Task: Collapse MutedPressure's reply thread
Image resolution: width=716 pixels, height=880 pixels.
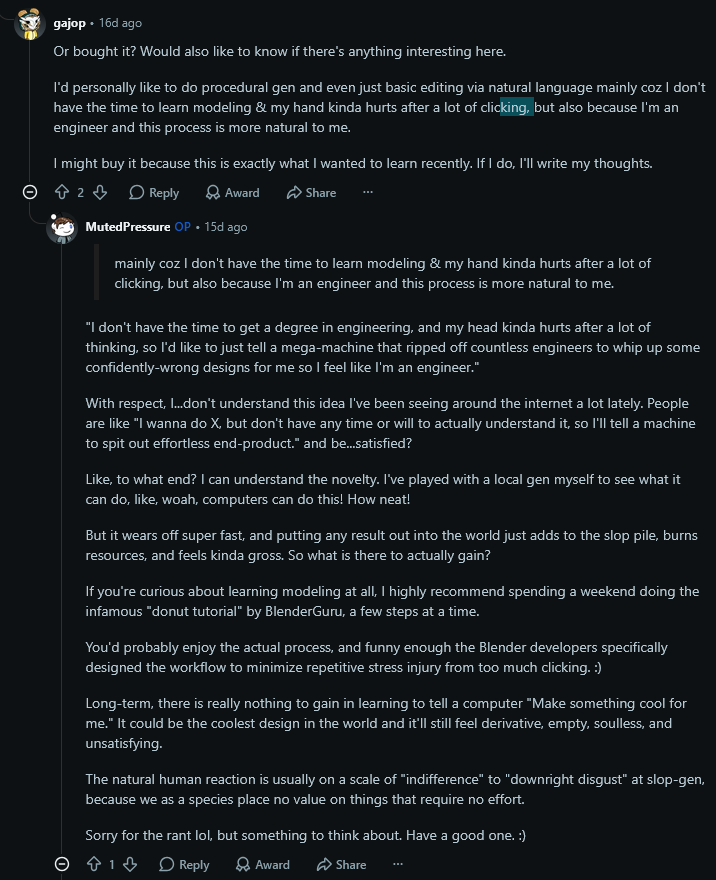Action: (62, 864)
